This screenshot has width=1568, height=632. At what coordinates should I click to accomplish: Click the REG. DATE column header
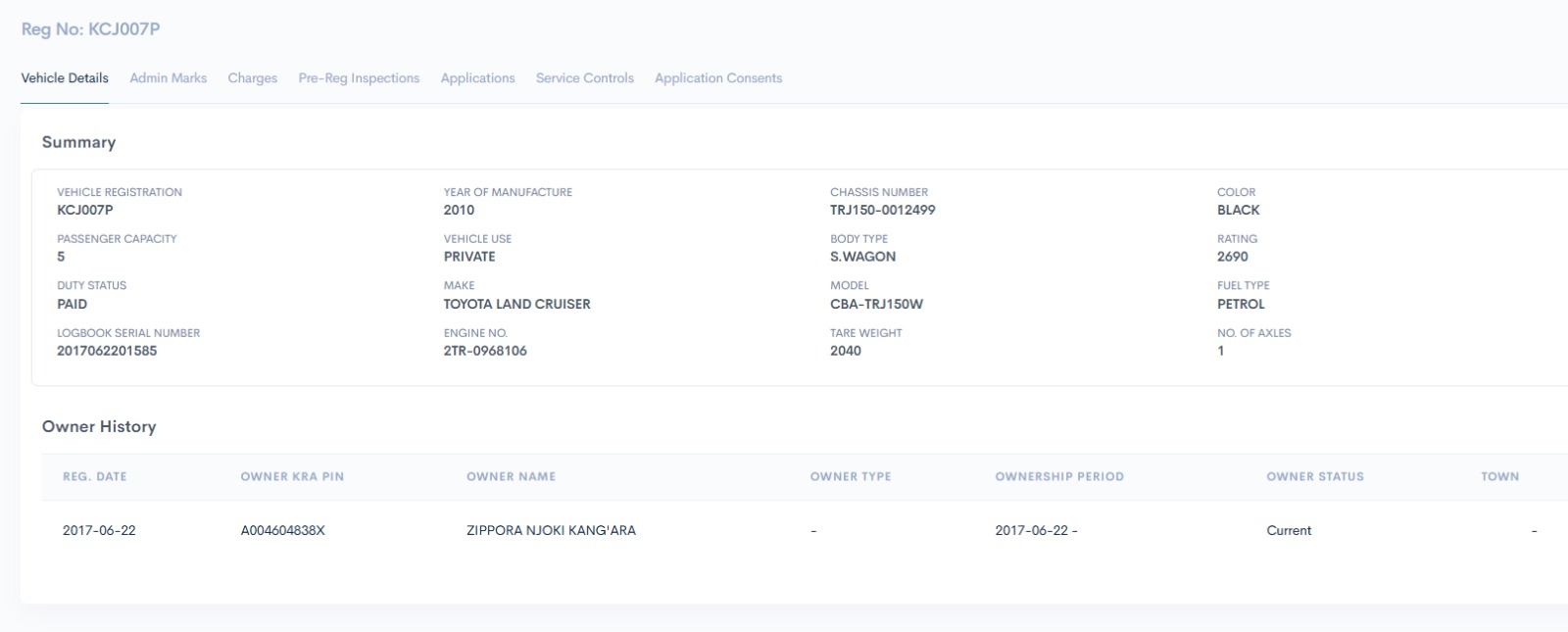(94, 477)
